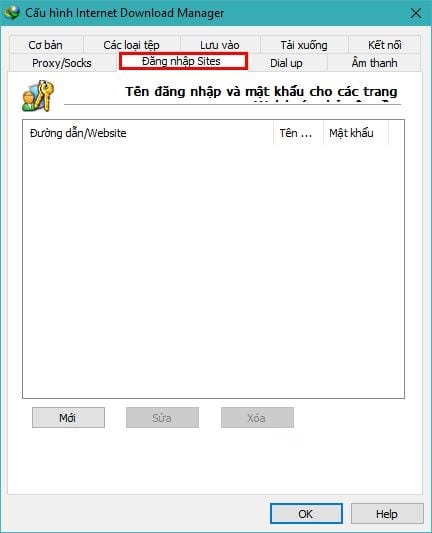Screen dimensions: 432x533
Task: Switch to the Dial up tab
Action: (286, 63)
